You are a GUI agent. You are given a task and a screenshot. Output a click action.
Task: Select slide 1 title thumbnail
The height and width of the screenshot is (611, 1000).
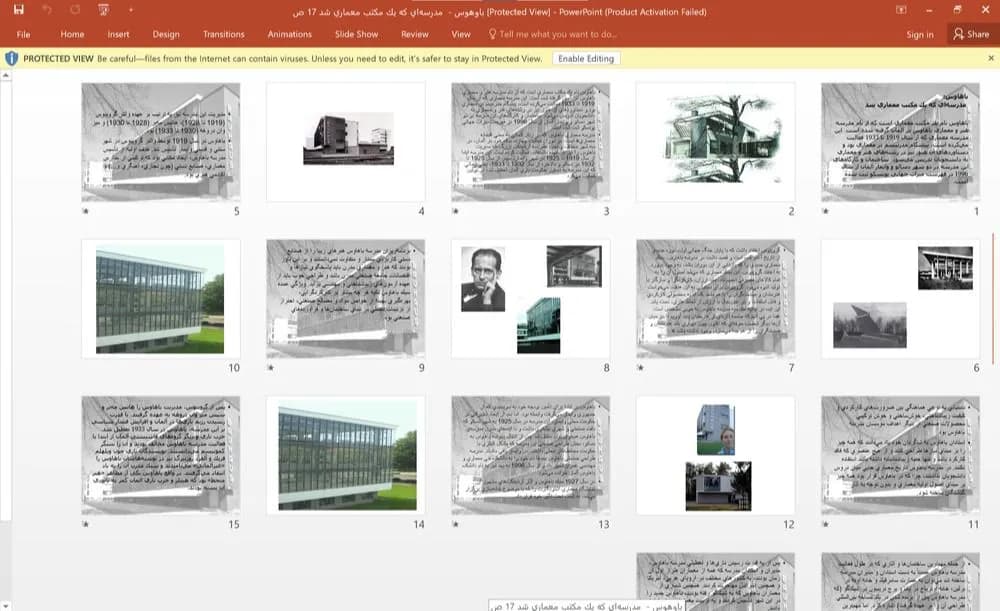901,142
